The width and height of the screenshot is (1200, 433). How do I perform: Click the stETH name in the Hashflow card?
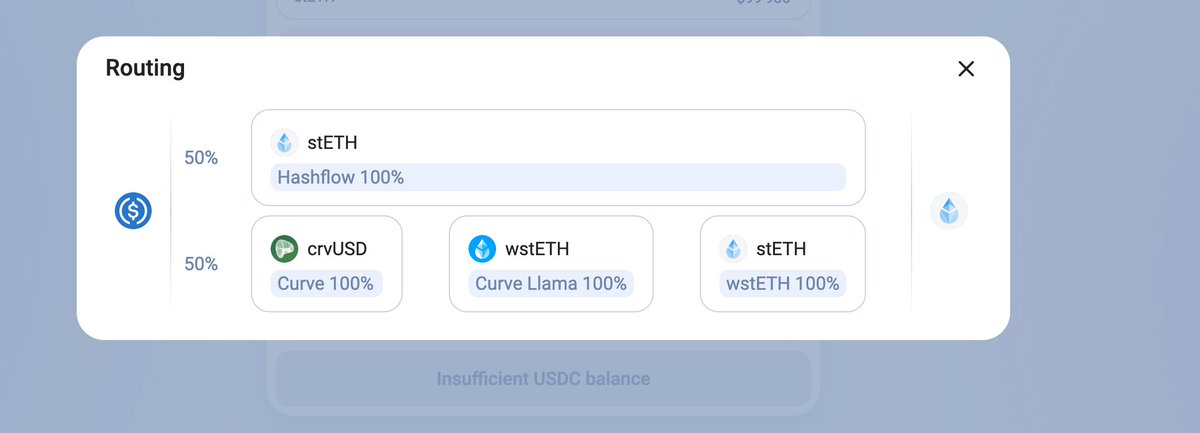click(332, 143)
